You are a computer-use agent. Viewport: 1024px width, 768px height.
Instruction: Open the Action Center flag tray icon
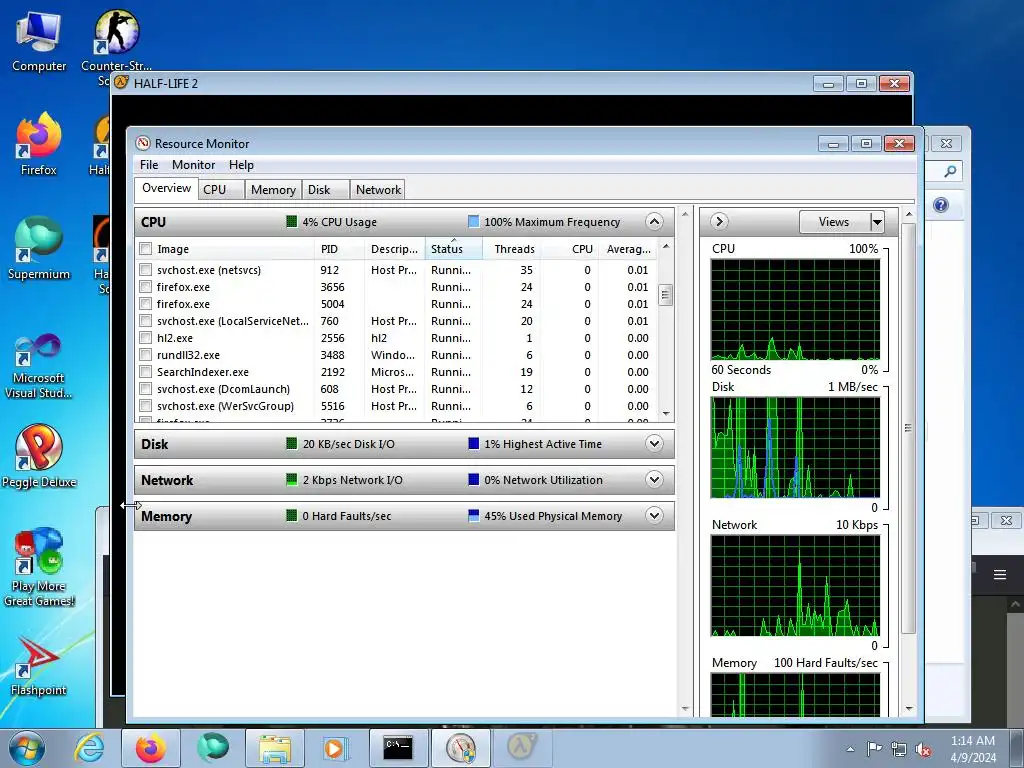point(874,749)
